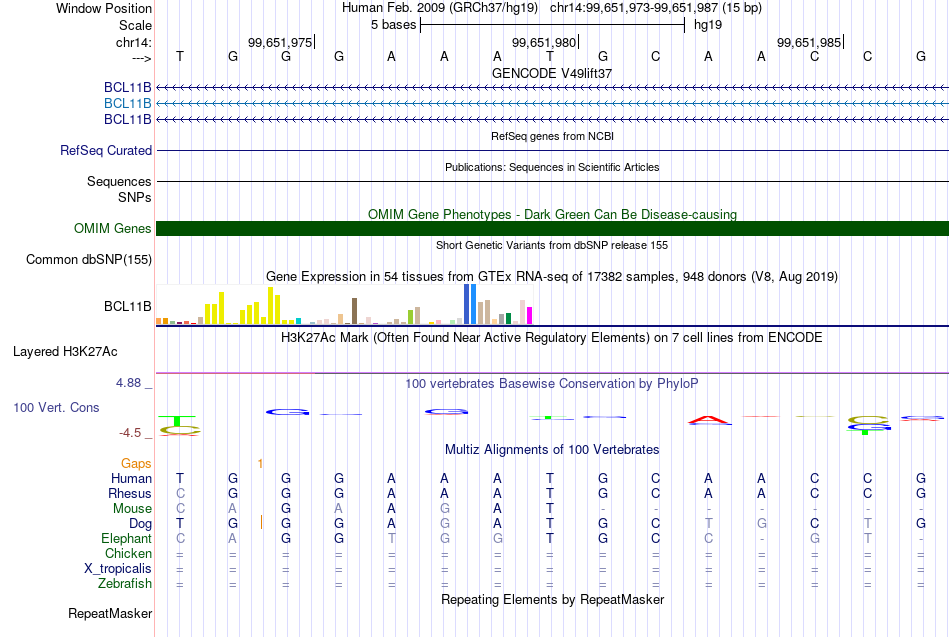Click the SNPs track label
Image resolution: width=950 pixels, height=637 pixels.
(135, 198)
